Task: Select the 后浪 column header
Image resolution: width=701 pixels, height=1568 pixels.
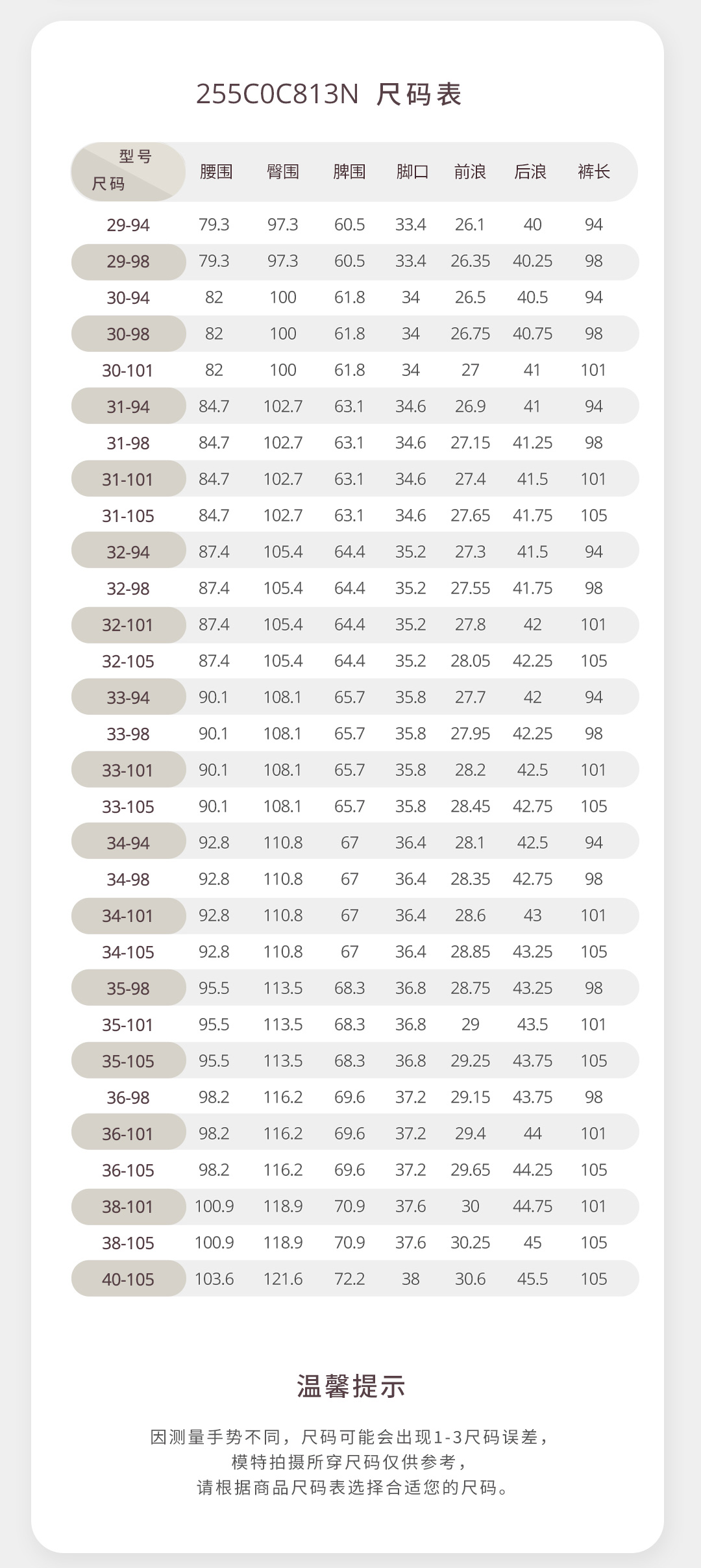Action: pyautogui.click(x=530, y=172)
